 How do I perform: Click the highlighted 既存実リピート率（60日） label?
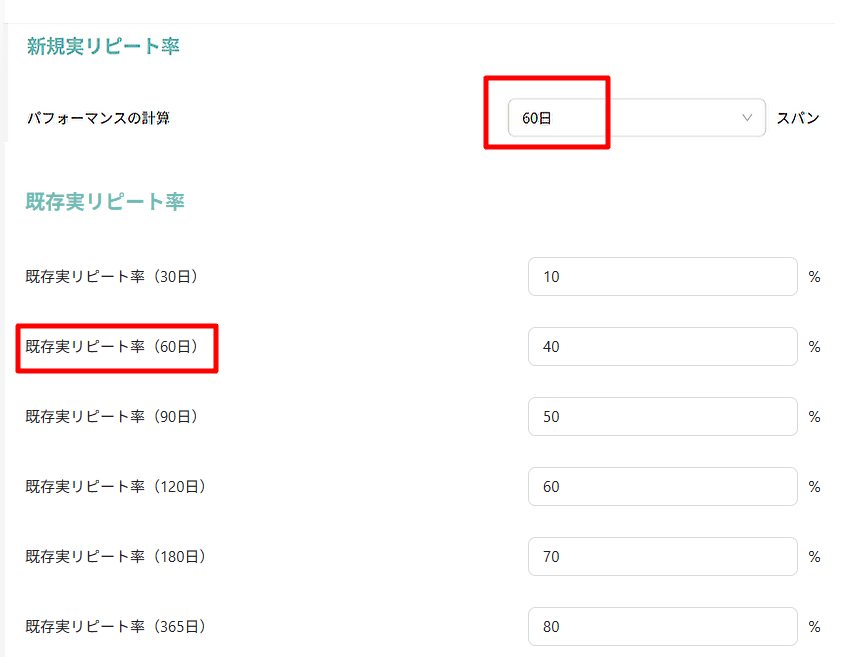point(112,347)
